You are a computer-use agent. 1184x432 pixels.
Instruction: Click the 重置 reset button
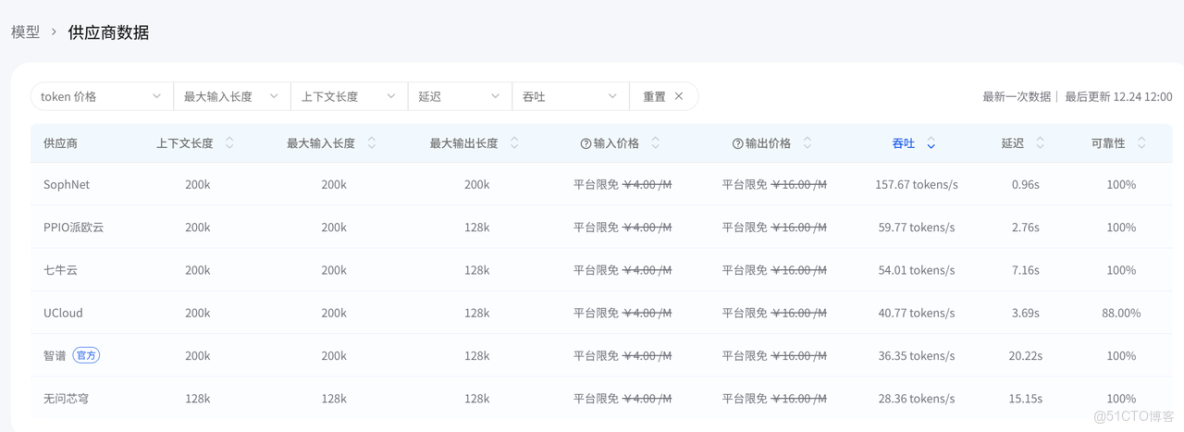663,97
